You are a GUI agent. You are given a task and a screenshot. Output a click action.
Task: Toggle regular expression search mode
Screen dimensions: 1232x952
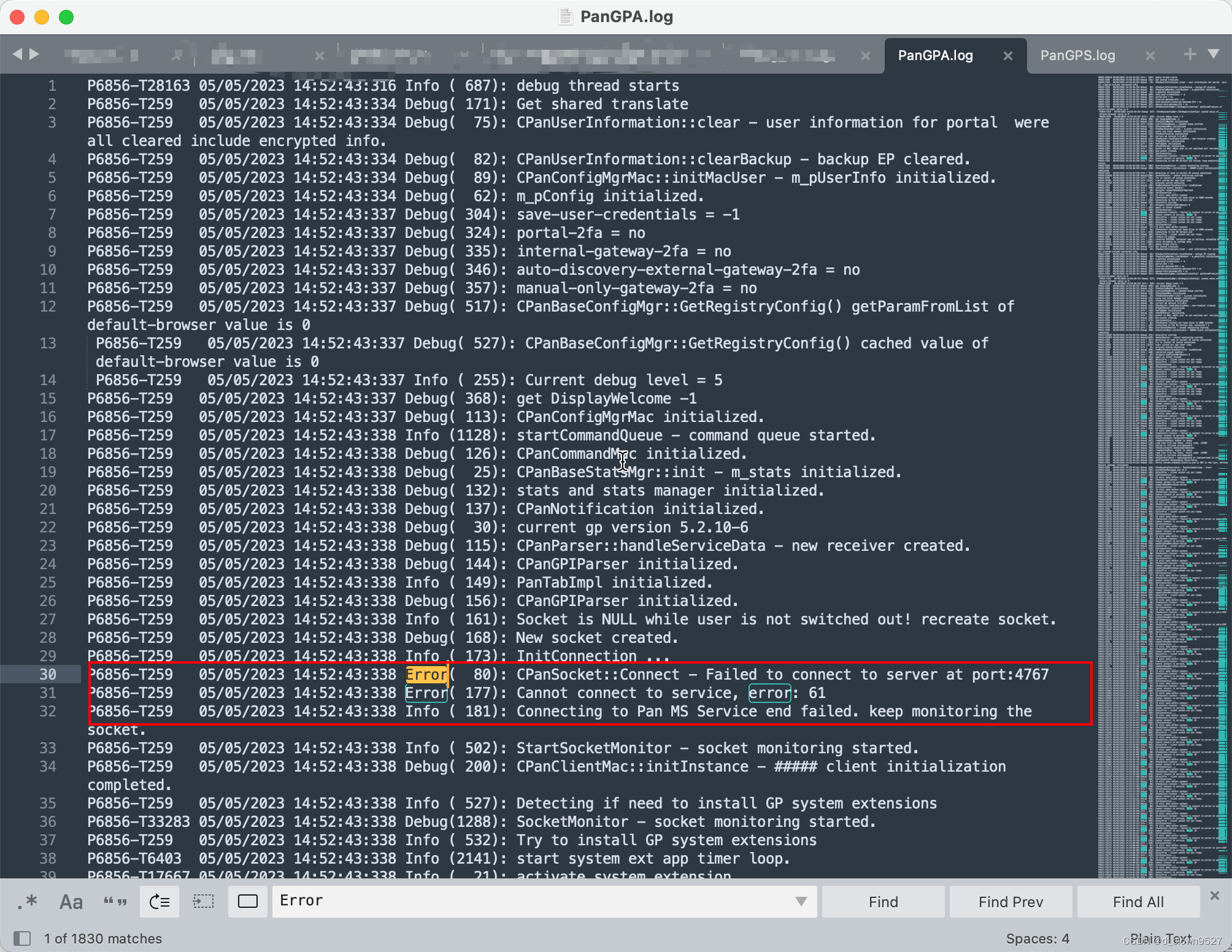(x=26, y=902)
